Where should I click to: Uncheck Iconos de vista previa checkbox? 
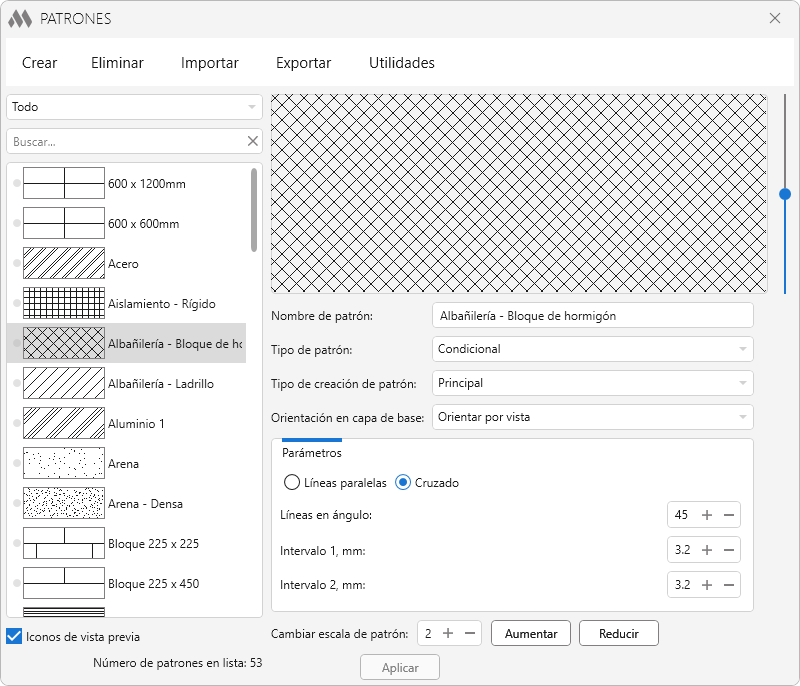(14, 636)
